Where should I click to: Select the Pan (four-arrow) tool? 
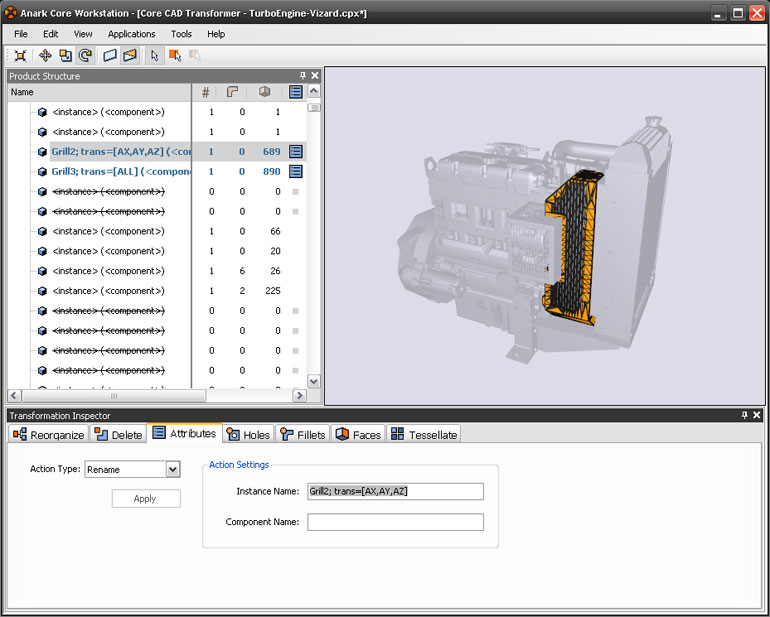tap(45, 56)
